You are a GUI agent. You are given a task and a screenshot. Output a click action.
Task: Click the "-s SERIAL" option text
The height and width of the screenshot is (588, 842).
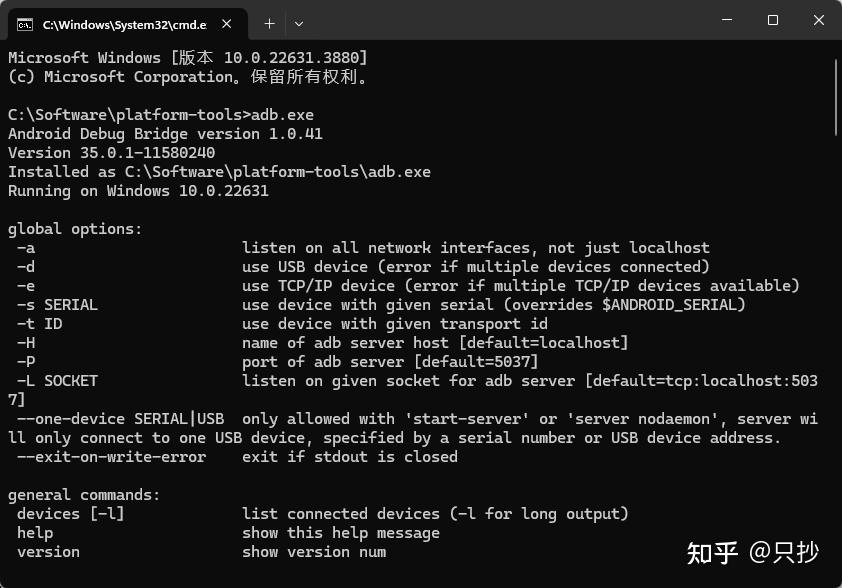57,305
